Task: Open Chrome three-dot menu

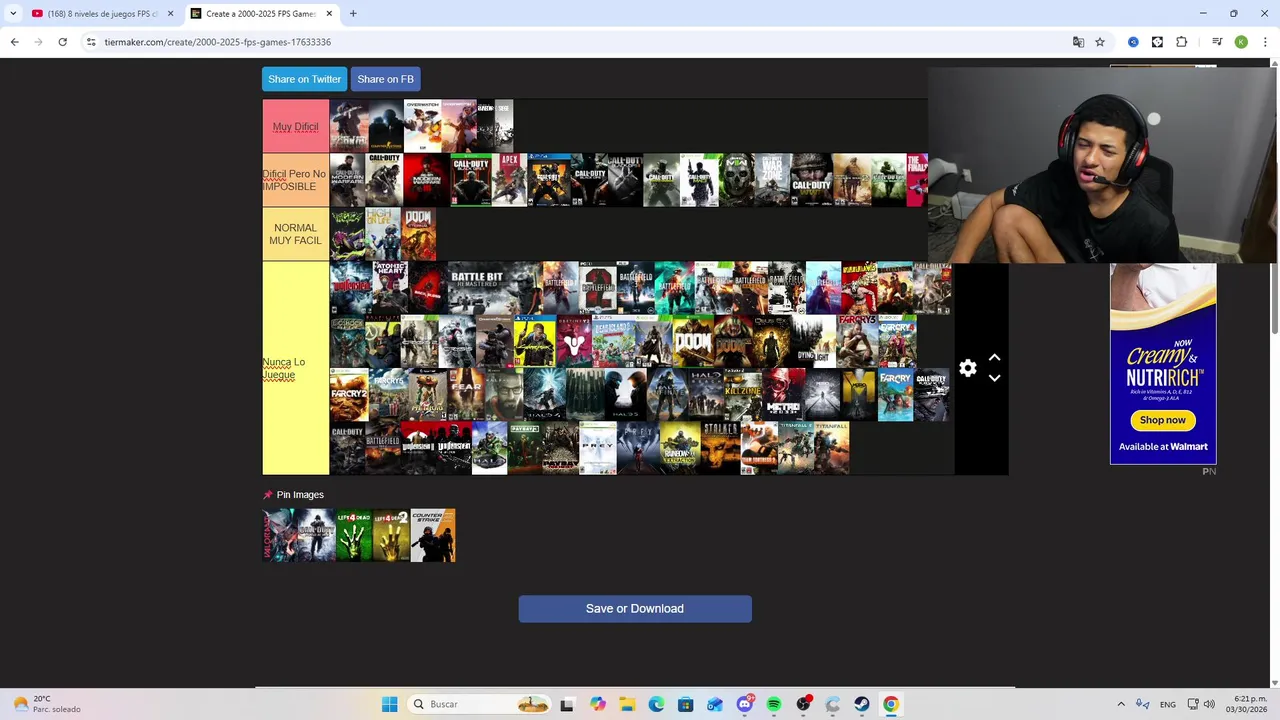Action: 1265,42
